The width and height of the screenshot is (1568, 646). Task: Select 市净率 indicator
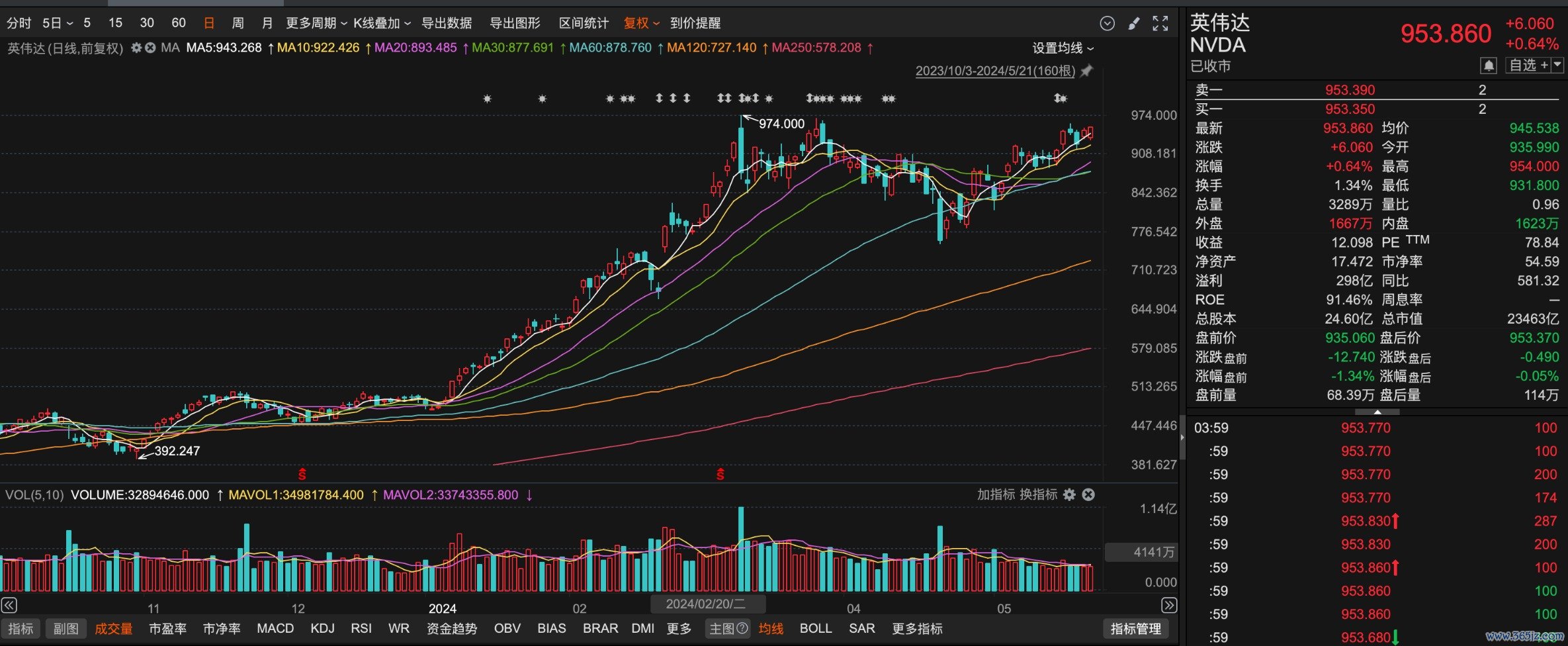point(222,629)
